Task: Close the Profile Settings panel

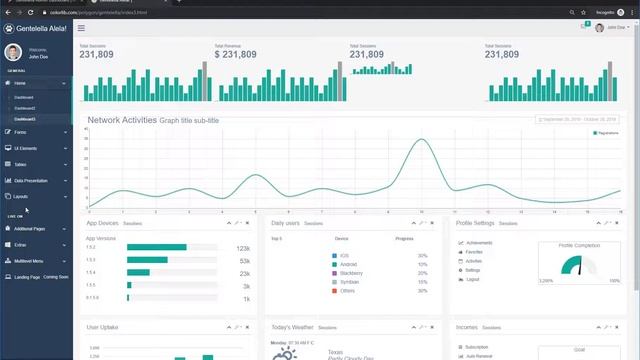Action: coord(617,223)
